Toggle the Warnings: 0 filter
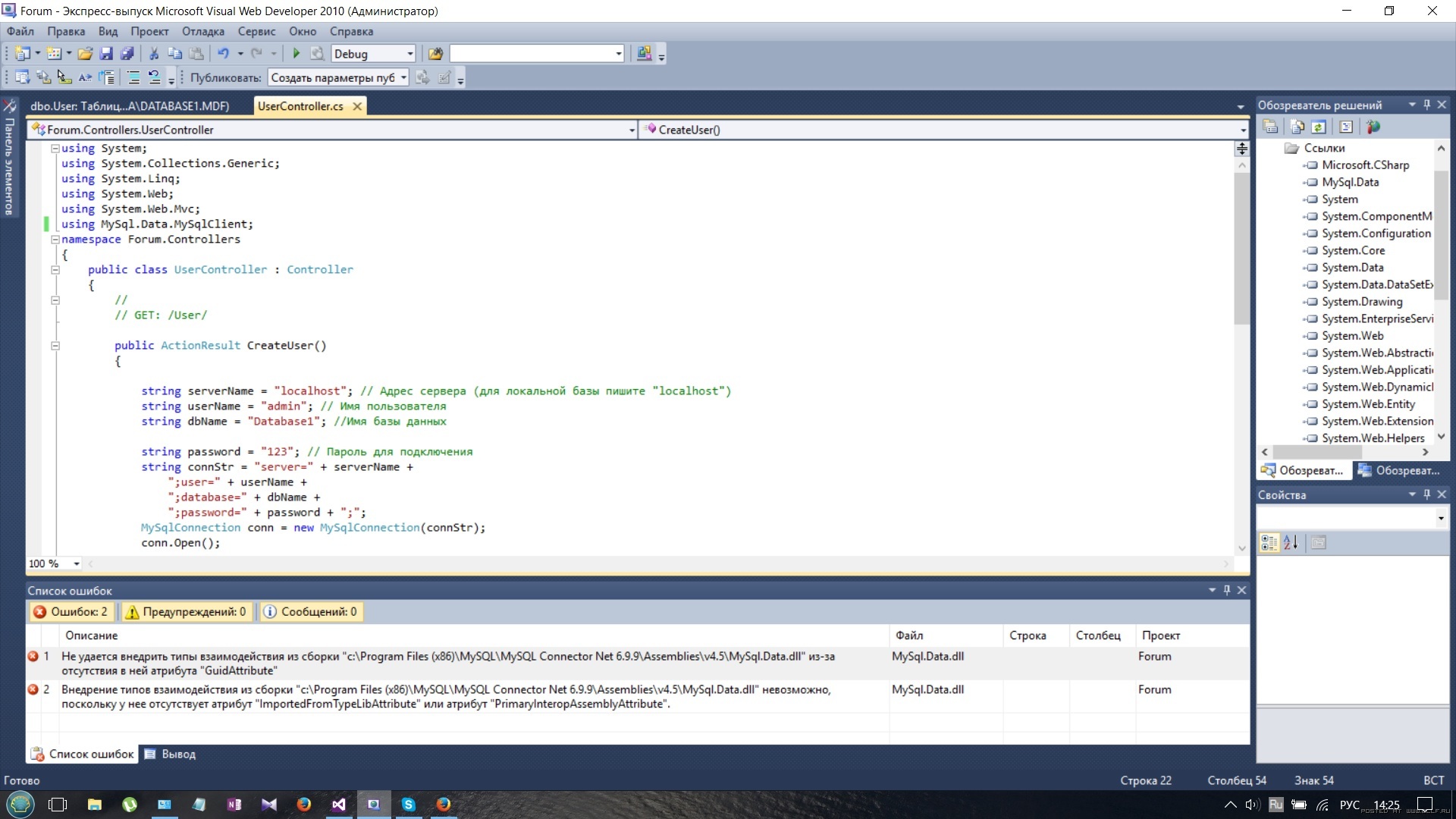 pyautogui.click(x=186, y=611)
